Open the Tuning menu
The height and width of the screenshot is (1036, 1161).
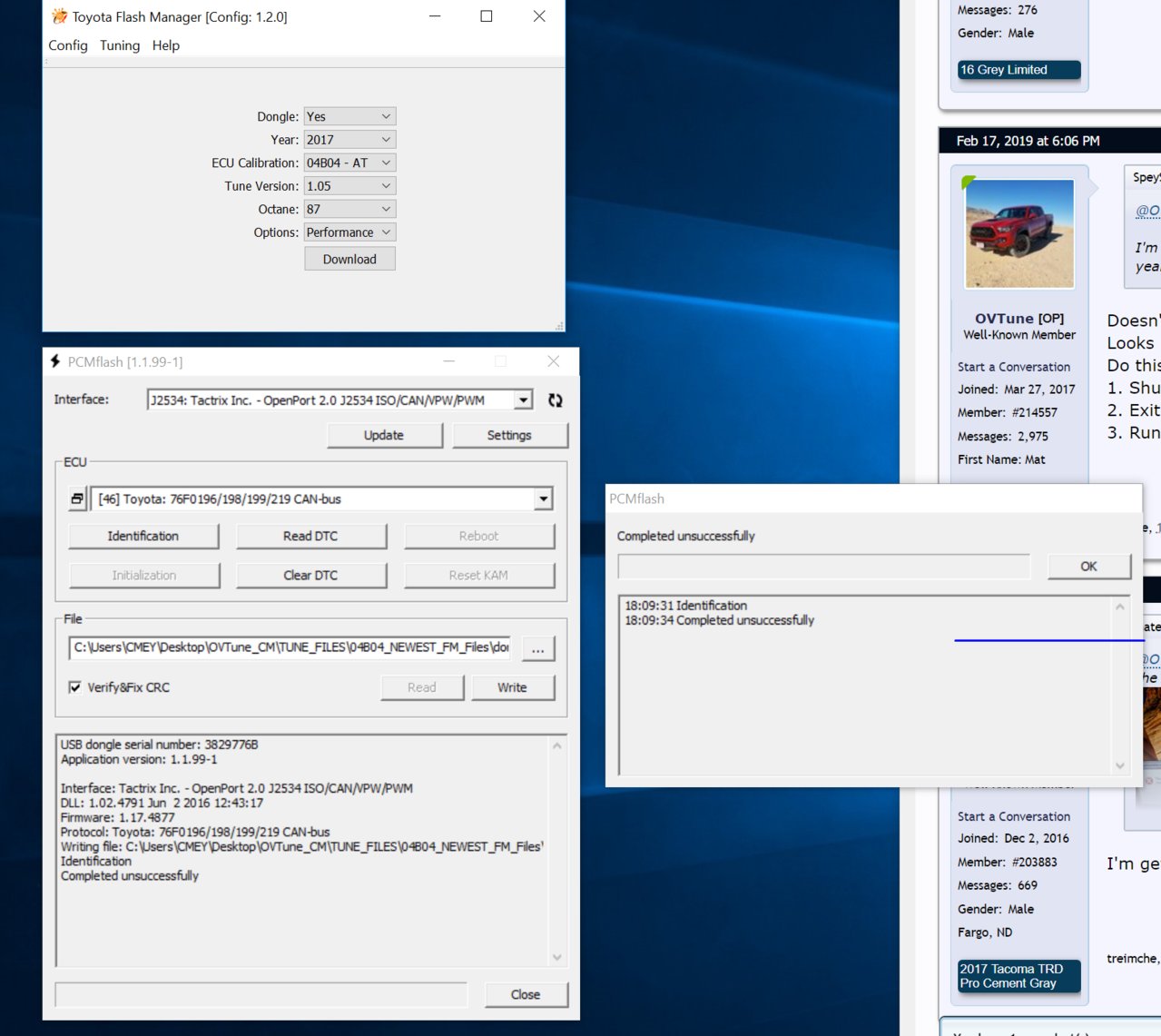(x=120, y=45)
